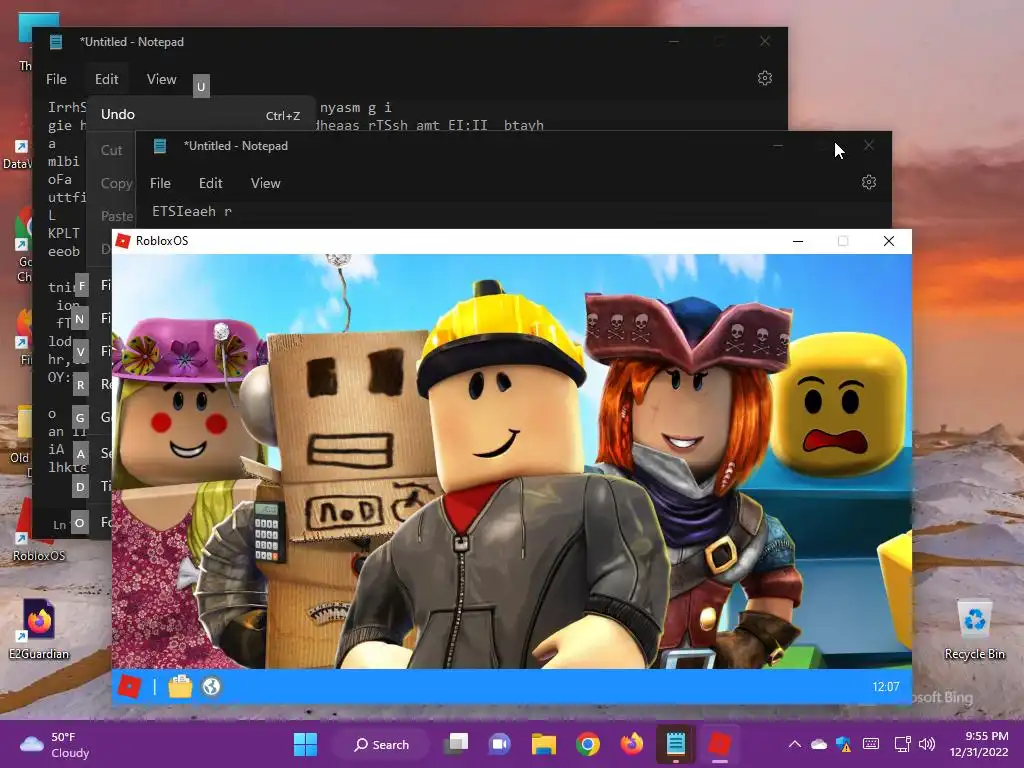1024x768 pixels.
Task: Select the Recycle Bin desktop icon
Action: 974,630
